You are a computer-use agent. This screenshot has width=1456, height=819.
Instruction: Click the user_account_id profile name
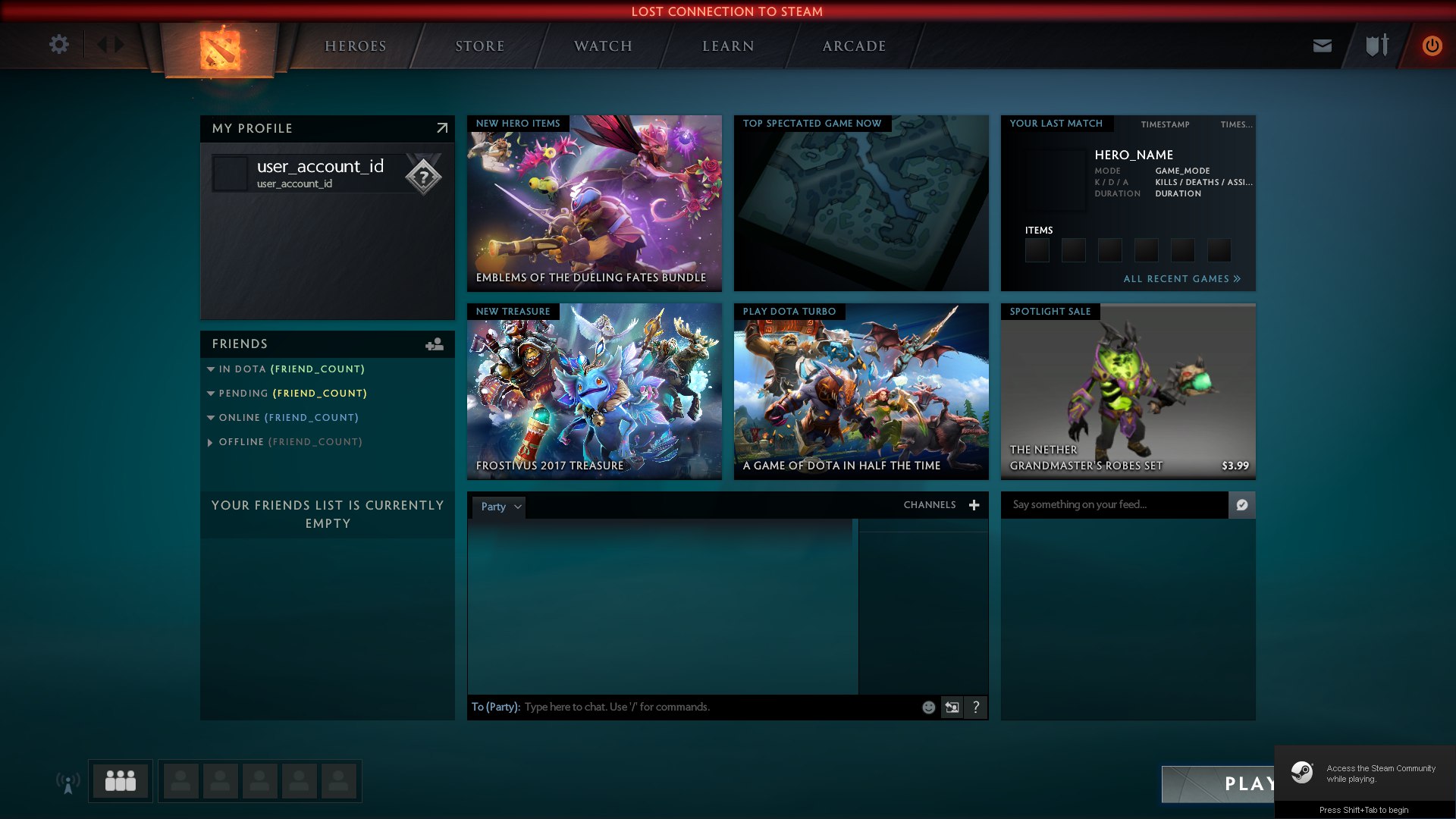click(320, 166)
